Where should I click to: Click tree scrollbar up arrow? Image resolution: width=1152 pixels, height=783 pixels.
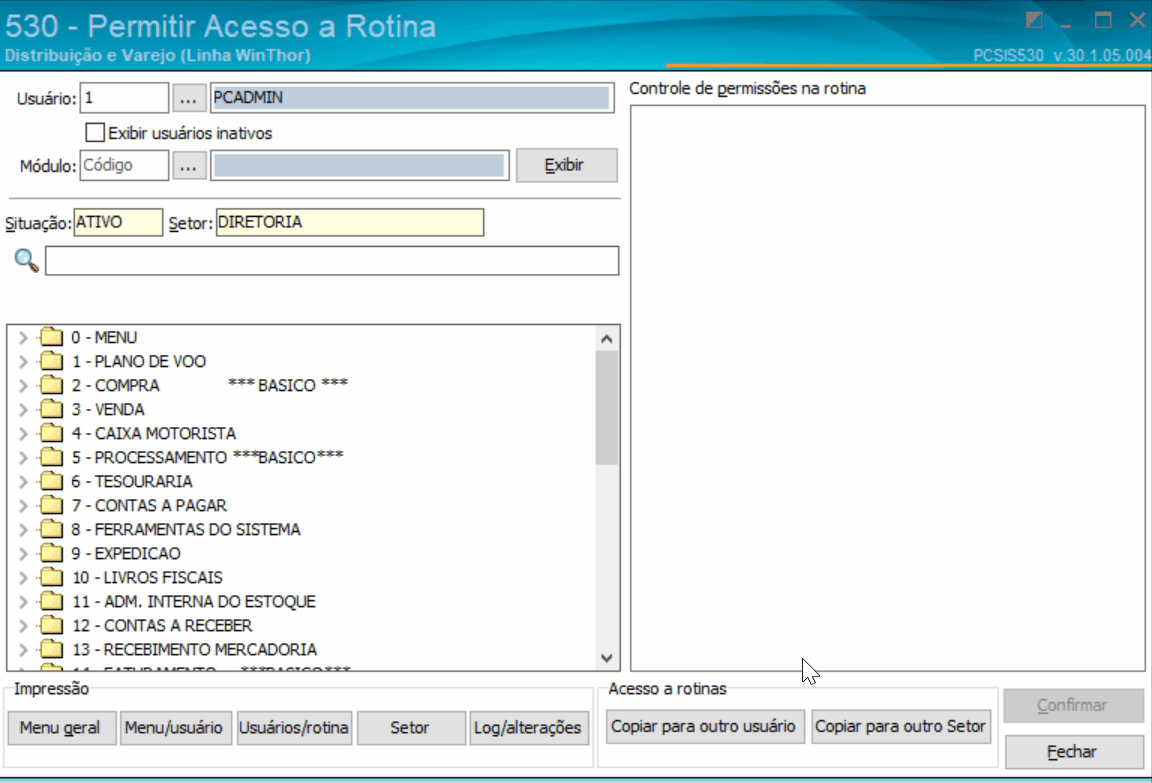[607, 339]
